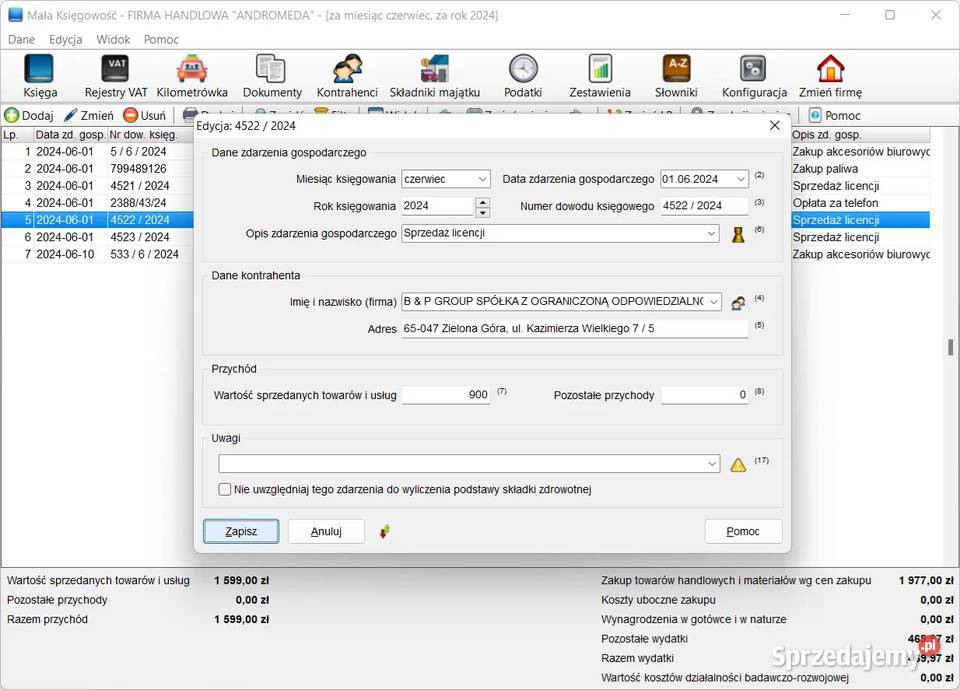Open Podatki clock icon
The width and height of the screenshot is (960, 690).
pos(522,69)
